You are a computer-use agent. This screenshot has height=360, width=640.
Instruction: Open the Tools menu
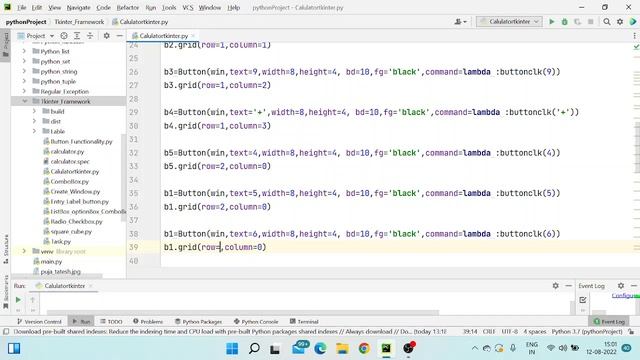click(x=169, y=7)
